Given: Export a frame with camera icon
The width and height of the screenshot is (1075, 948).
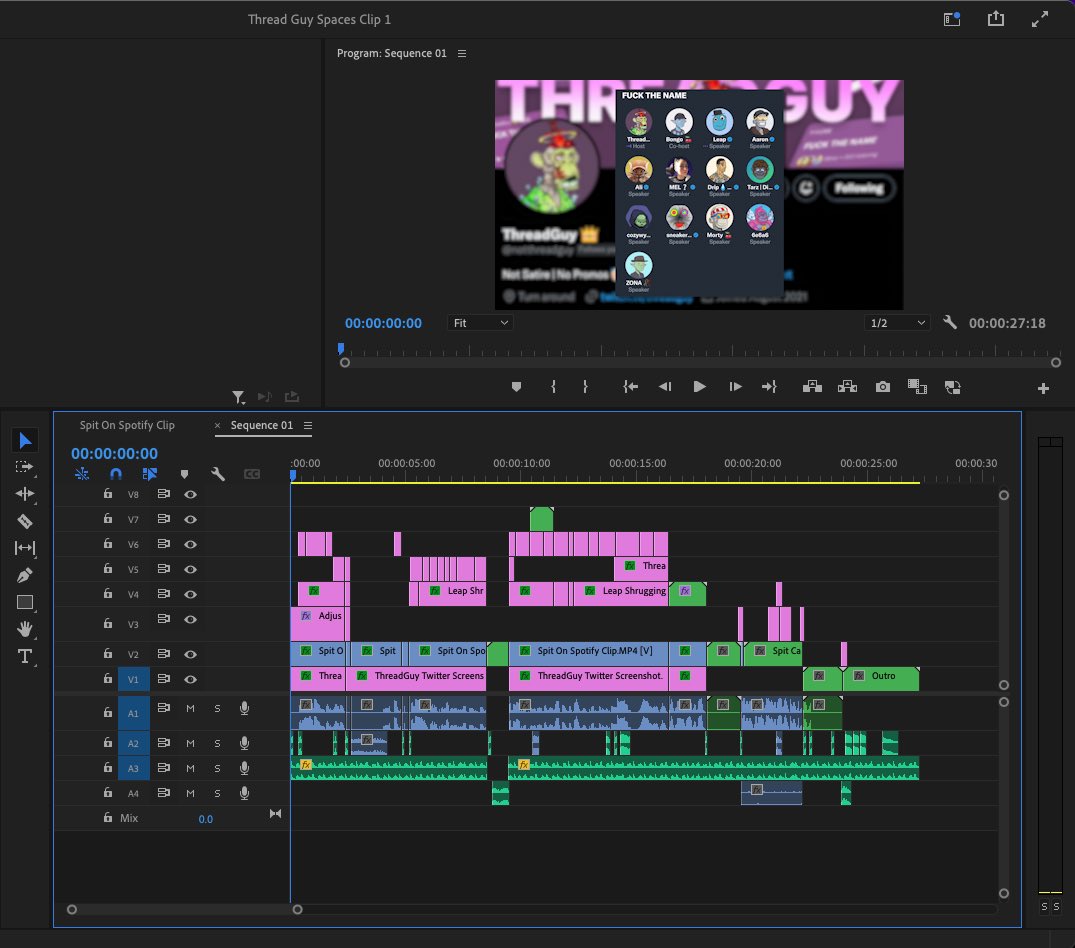Looking at the screenshot, I should (x=883, y=387).
